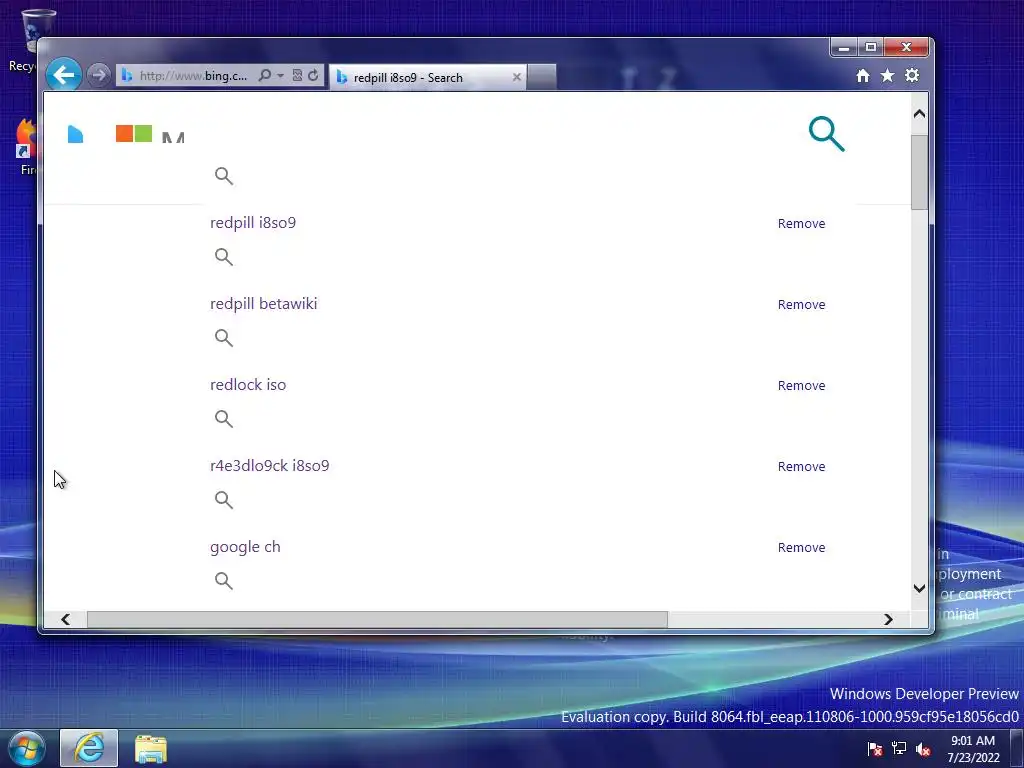This screenshot has width=1024, height=768.
Task: Open the address bar dropdown arrow
Action: pos(280,75)
